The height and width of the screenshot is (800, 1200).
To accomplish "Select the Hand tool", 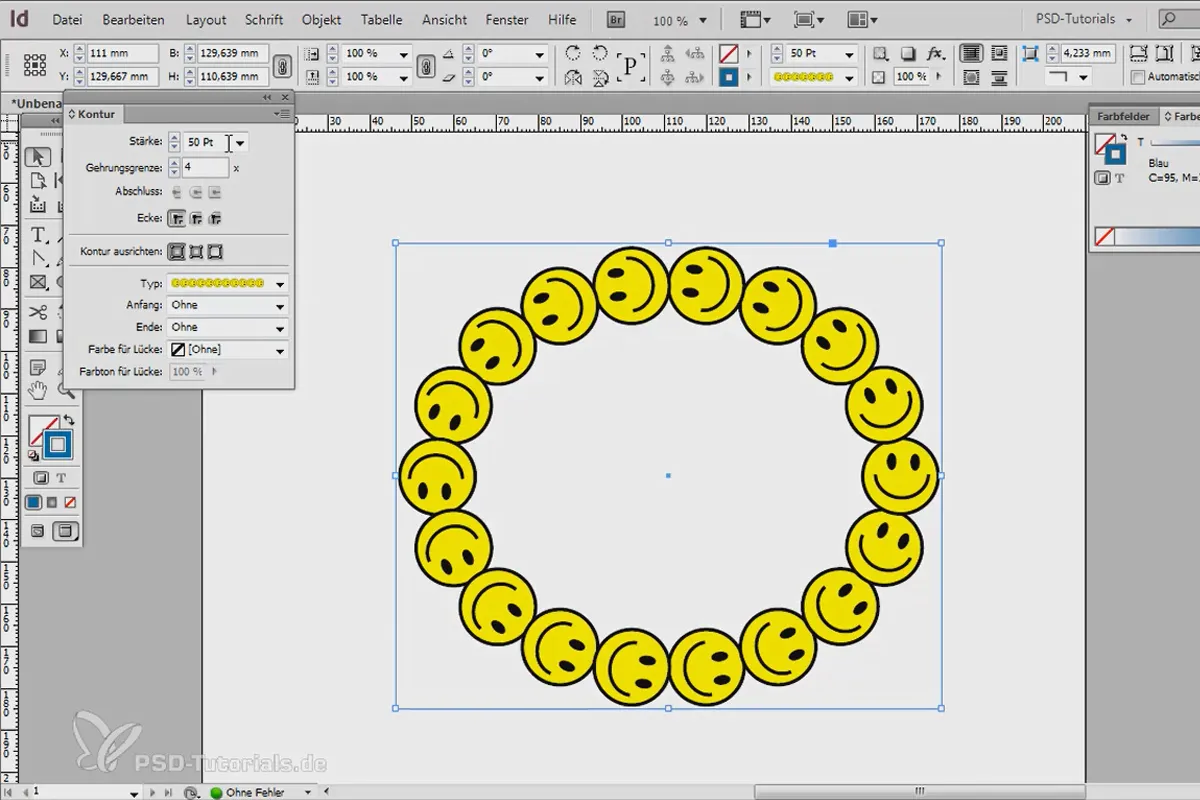I will pyautogui.click(x=38, y=390).
